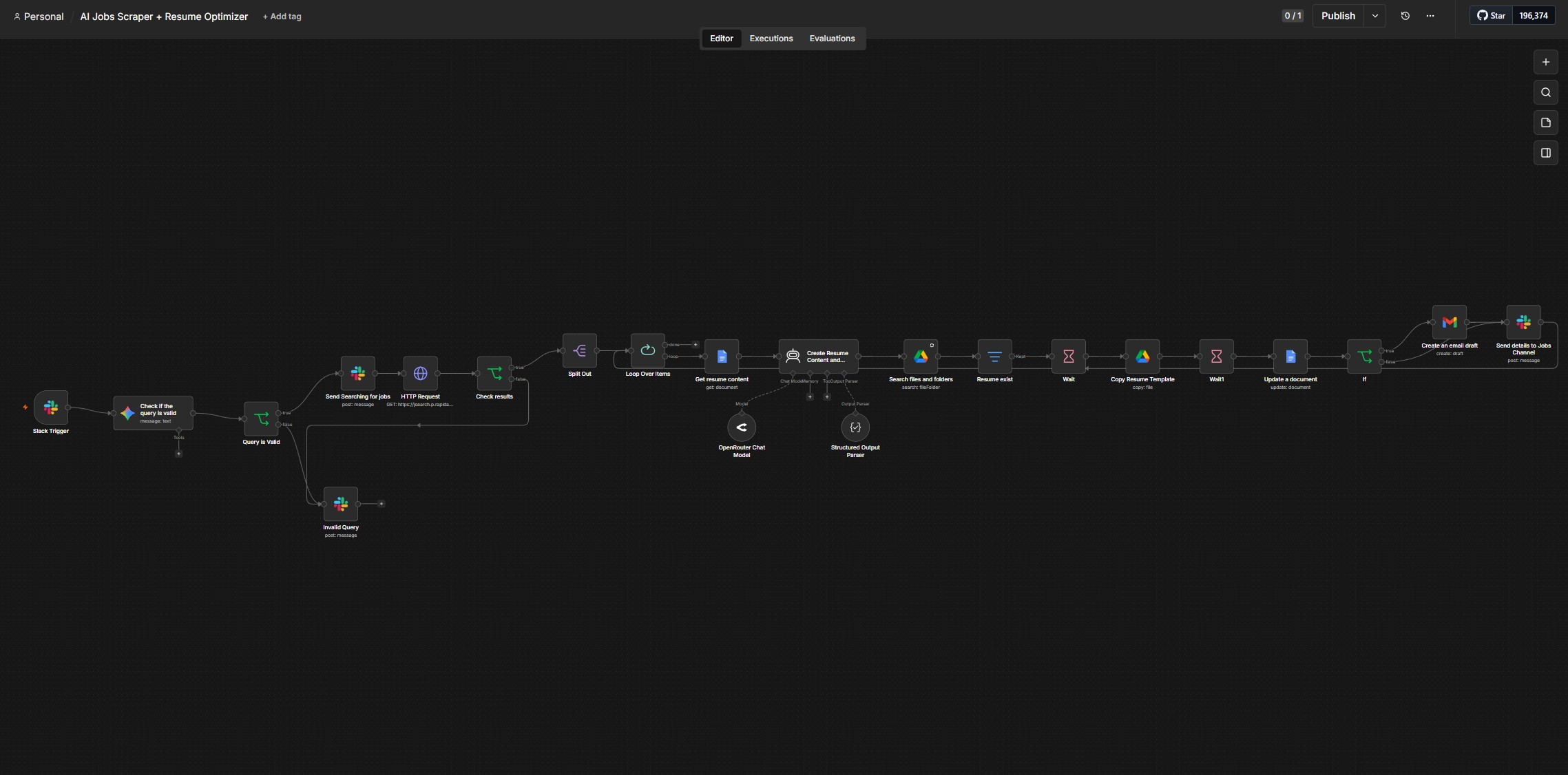This screenshot has height=775, width=1568.
Task: Click the Publish button
Action: pyautogui.click(x=1338, y=16)
